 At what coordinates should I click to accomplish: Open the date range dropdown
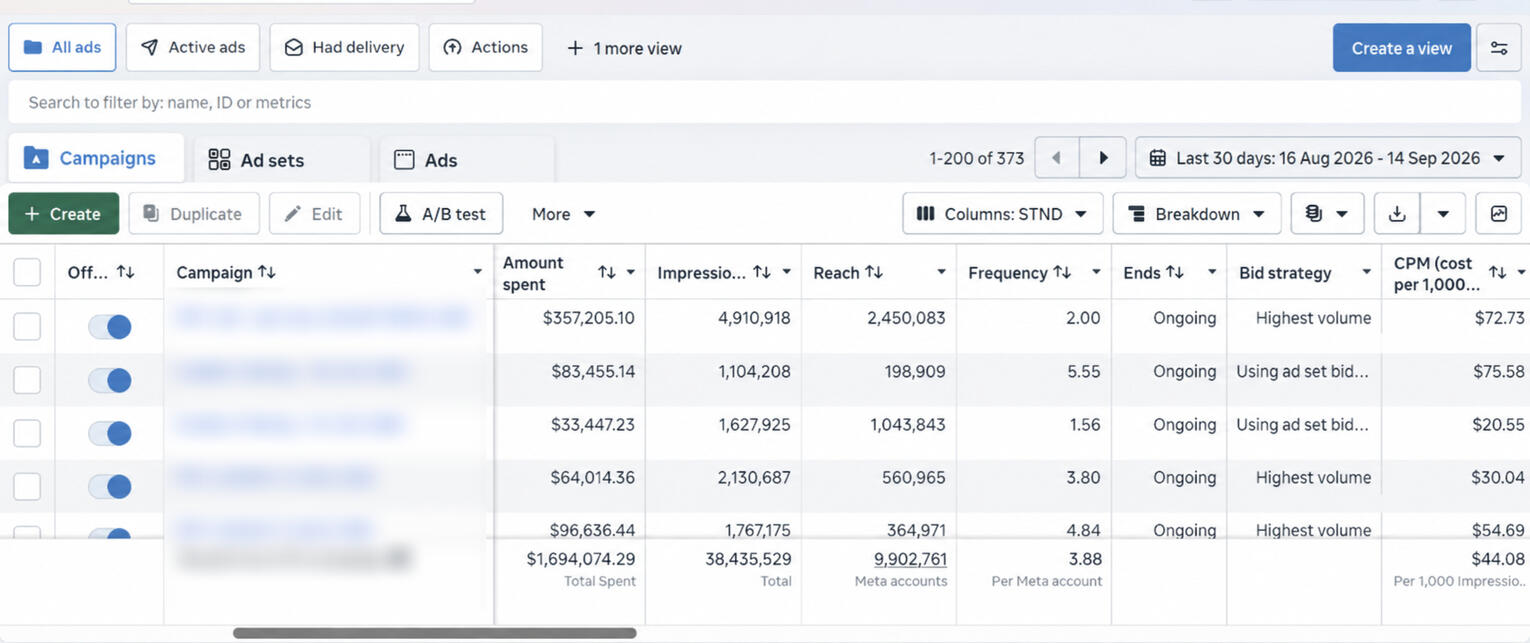[x=1328, y=158]
